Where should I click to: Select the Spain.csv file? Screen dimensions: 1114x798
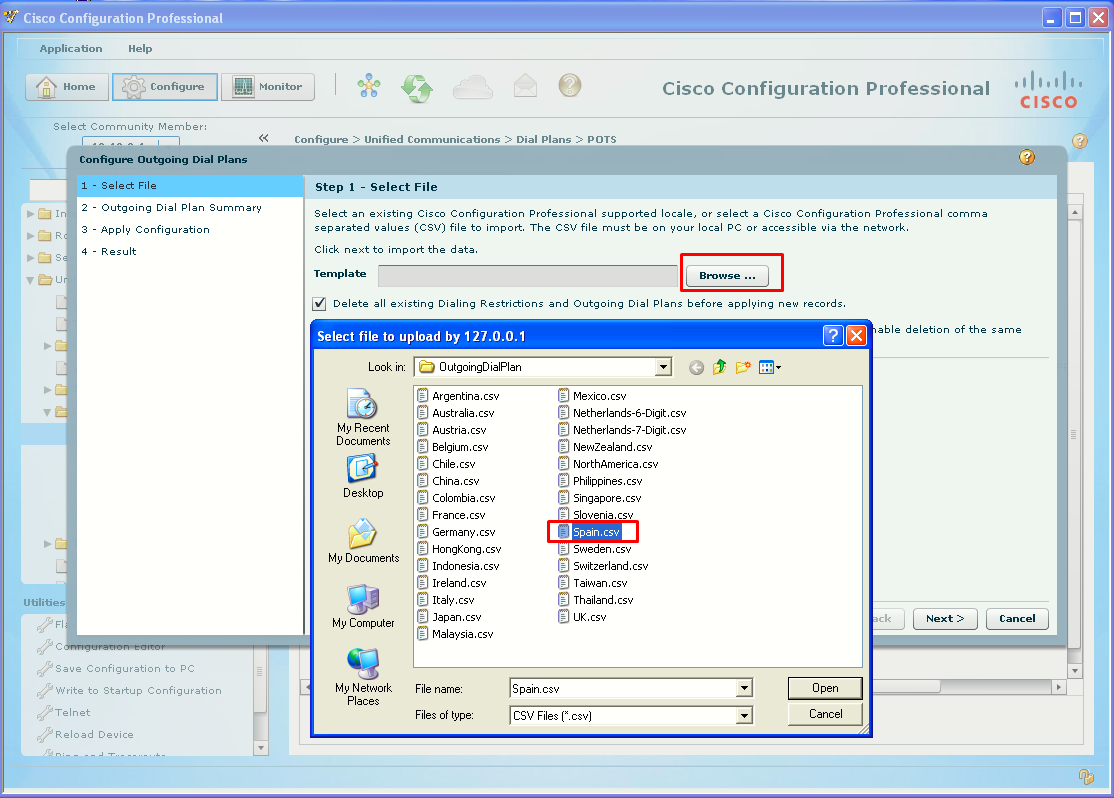[x=589, y=532]
